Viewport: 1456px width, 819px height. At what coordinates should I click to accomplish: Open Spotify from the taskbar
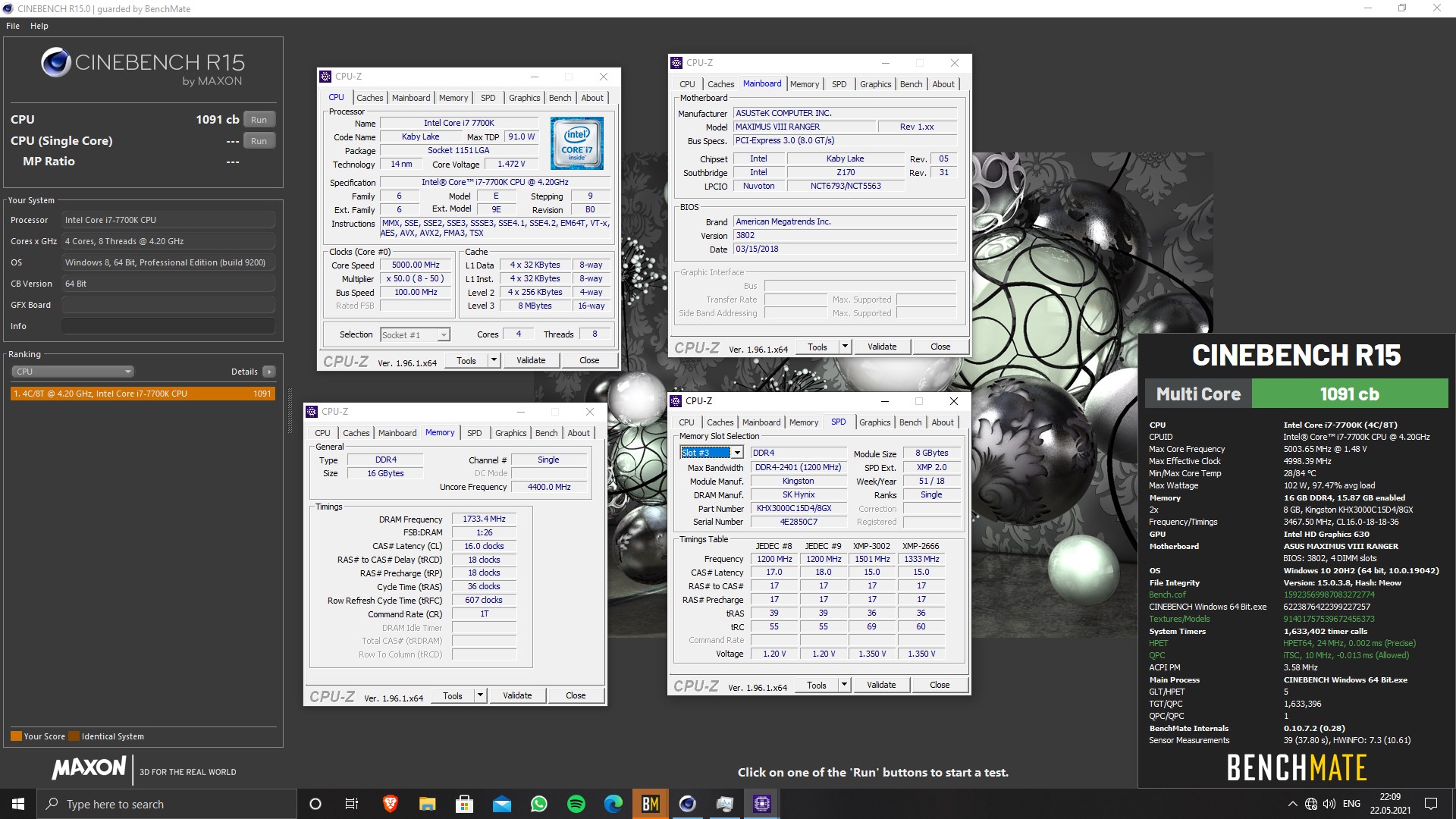tap(576, 804)
